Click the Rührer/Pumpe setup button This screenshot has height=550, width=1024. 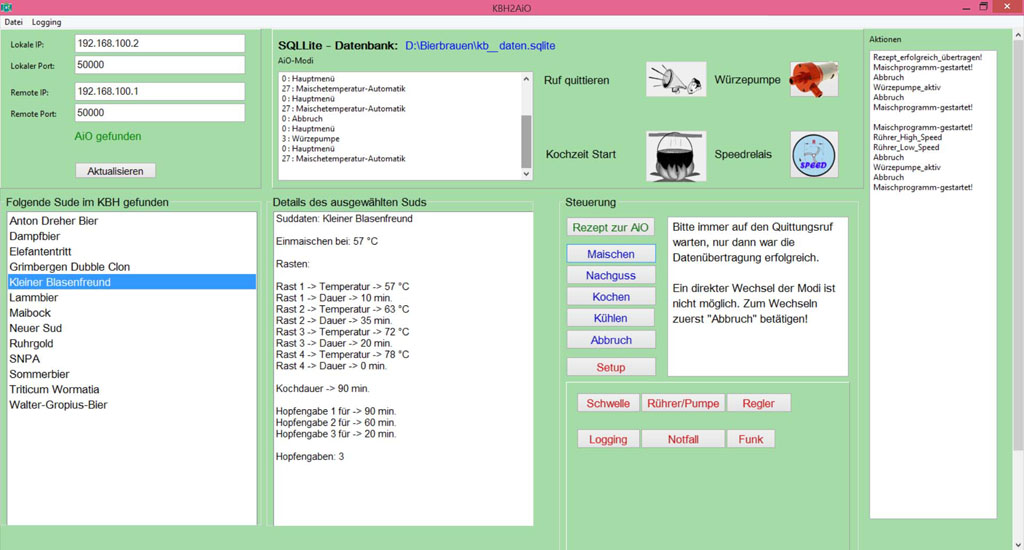683,403
